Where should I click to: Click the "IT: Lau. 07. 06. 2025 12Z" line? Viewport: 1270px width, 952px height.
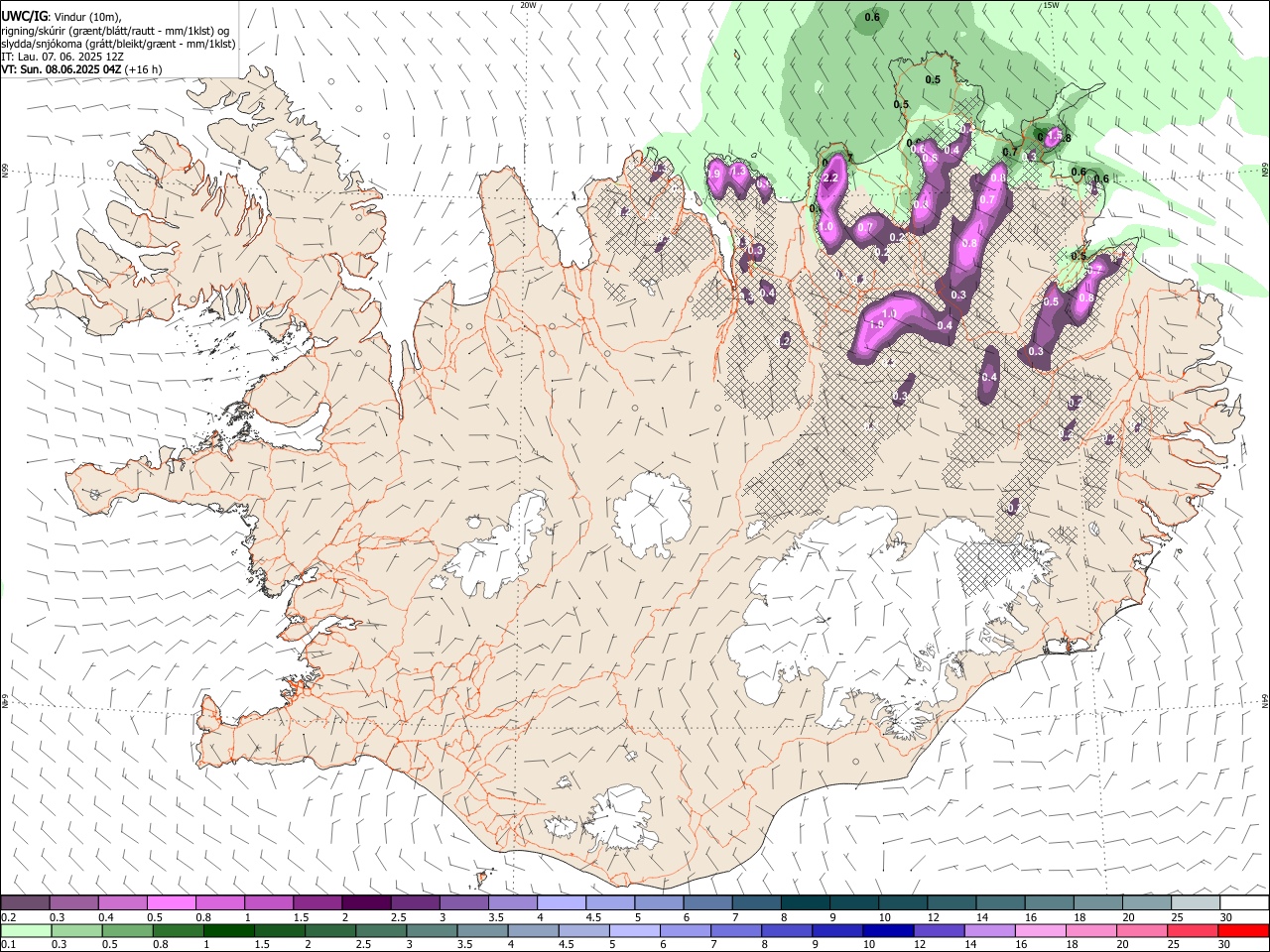click(63, 57)
